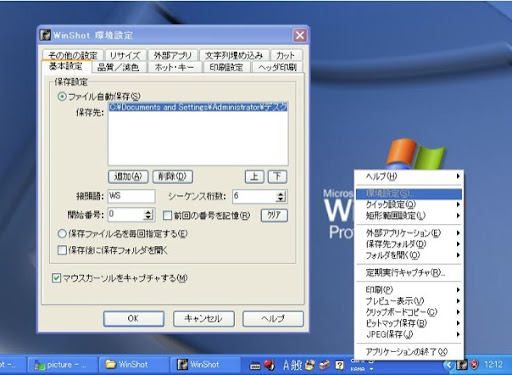Click the 般 conversion mode icon
Screen dimensions: 512x375
coord(296,365)
